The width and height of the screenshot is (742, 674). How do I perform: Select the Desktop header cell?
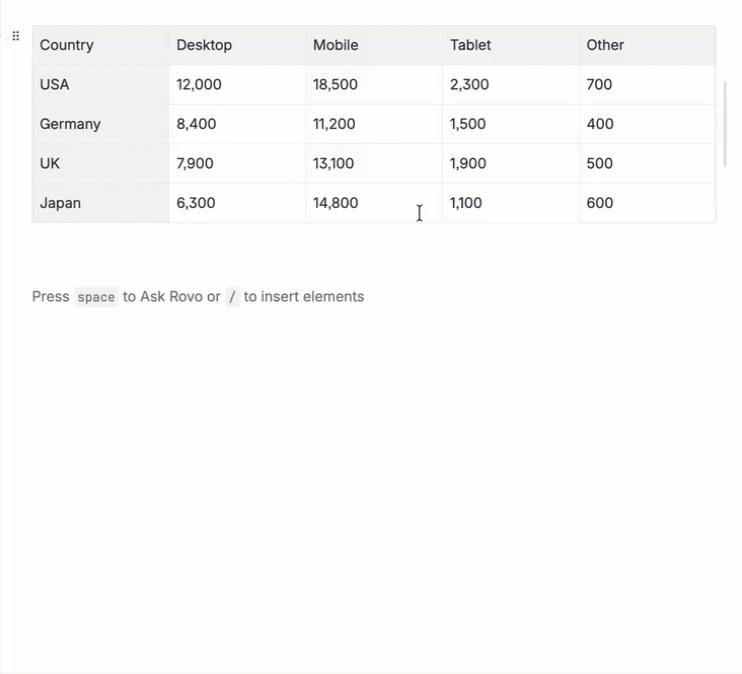237,45
